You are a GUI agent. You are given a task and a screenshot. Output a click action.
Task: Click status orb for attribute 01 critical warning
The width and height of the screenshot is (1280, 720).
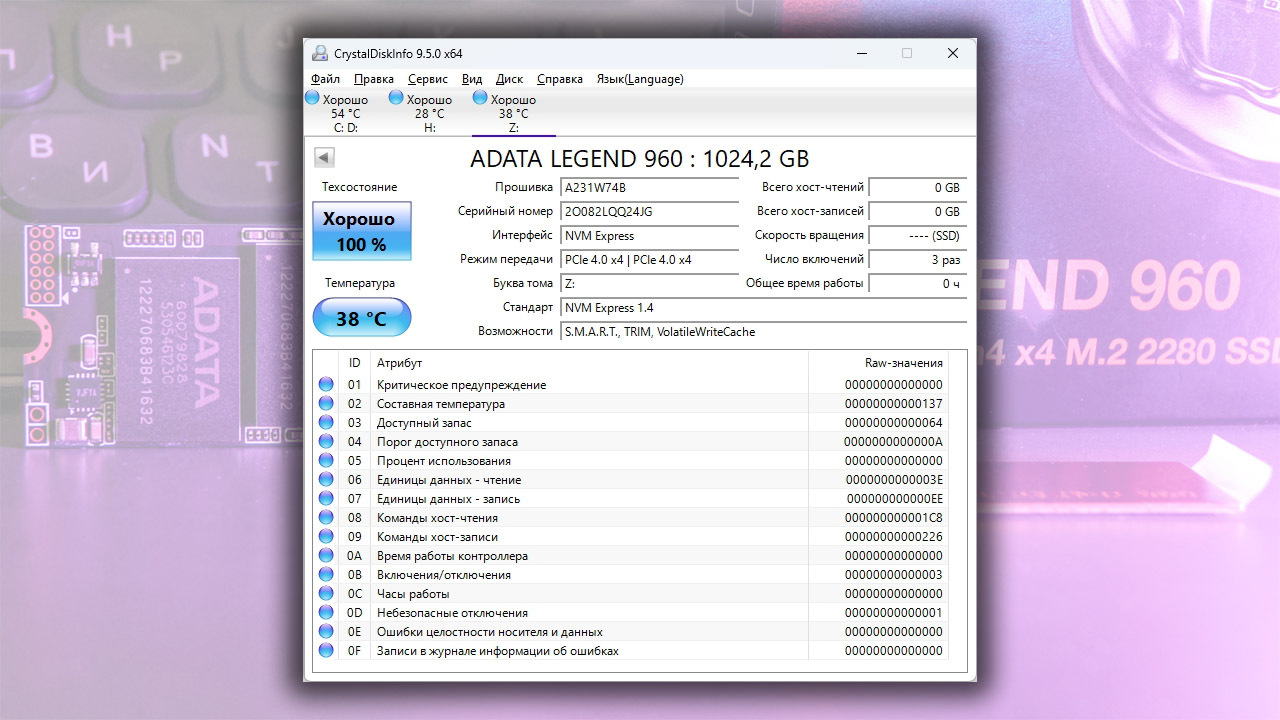[x=326, y=385]
